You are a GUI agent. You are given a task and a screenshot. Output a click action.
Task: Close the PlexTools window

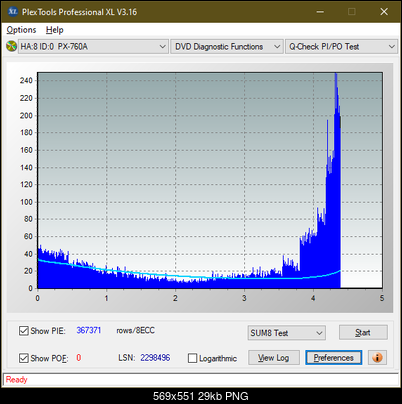384,12
